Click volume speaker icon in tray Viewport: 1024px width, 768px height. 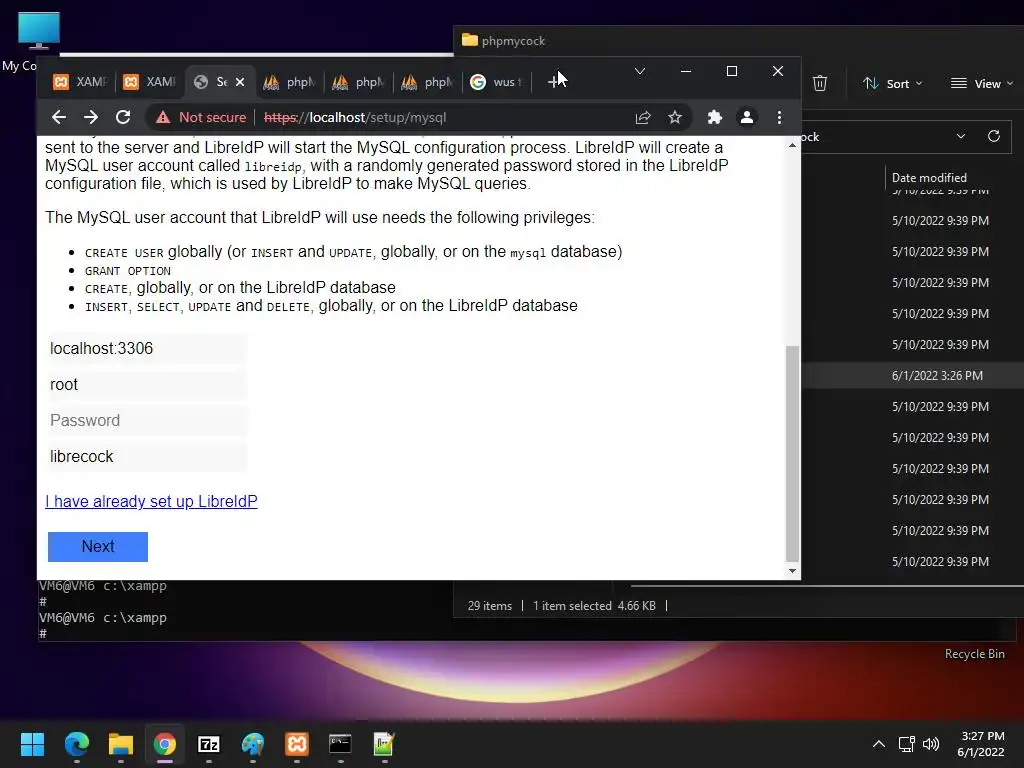[931, 744]
